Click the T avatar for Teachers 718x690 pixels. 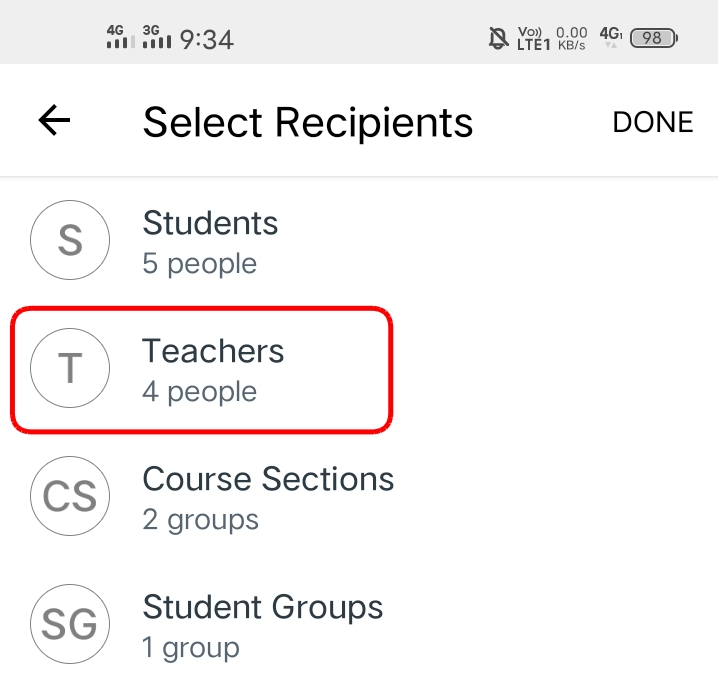69,368
